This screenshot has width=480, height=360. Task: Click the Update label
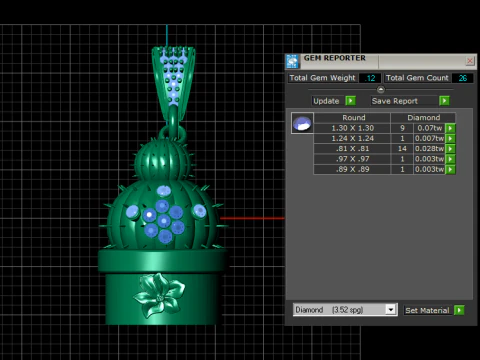(326, 101)
